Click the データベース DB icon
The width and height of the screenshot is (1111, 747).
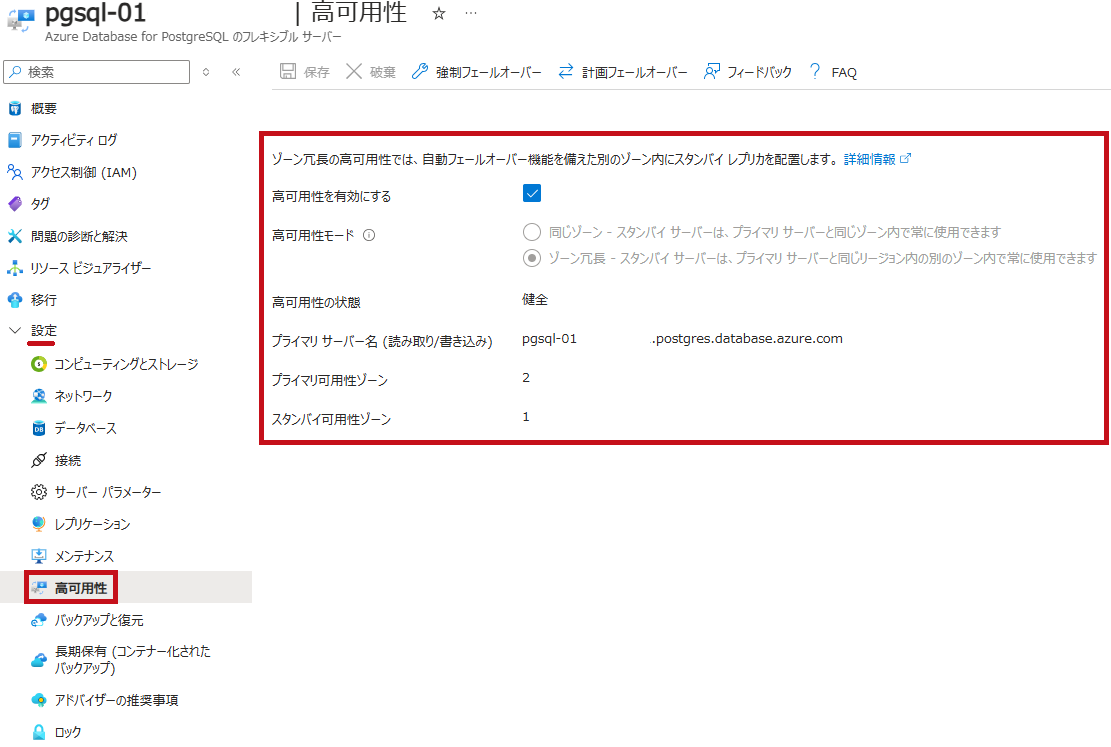click(39, 428)
